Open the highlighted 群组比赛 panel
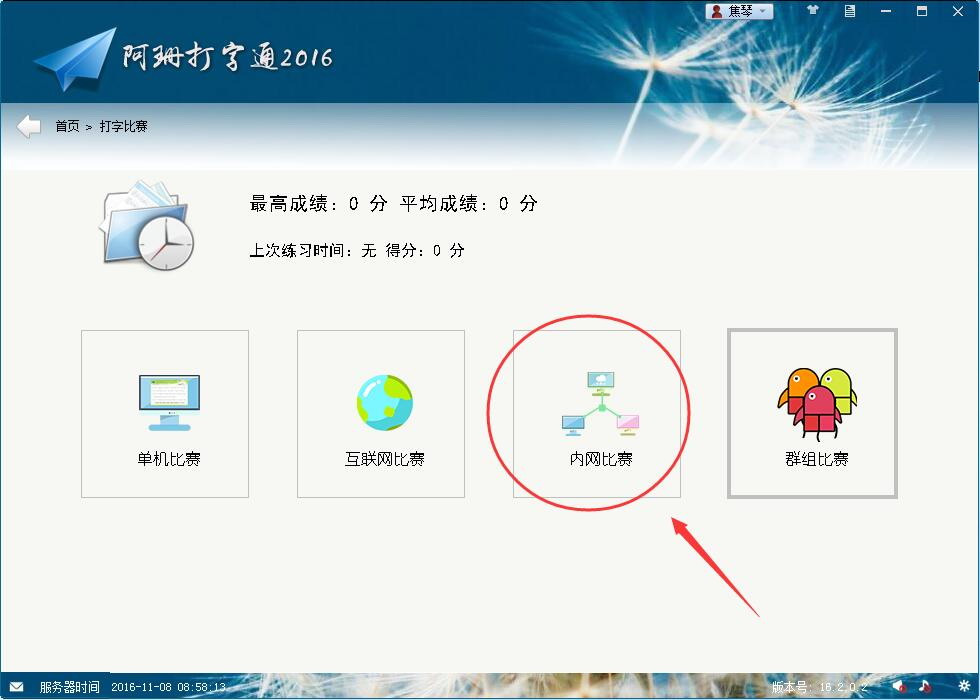Image resolution: width=980 pixels, height=700 pixels. coord(812,414)
